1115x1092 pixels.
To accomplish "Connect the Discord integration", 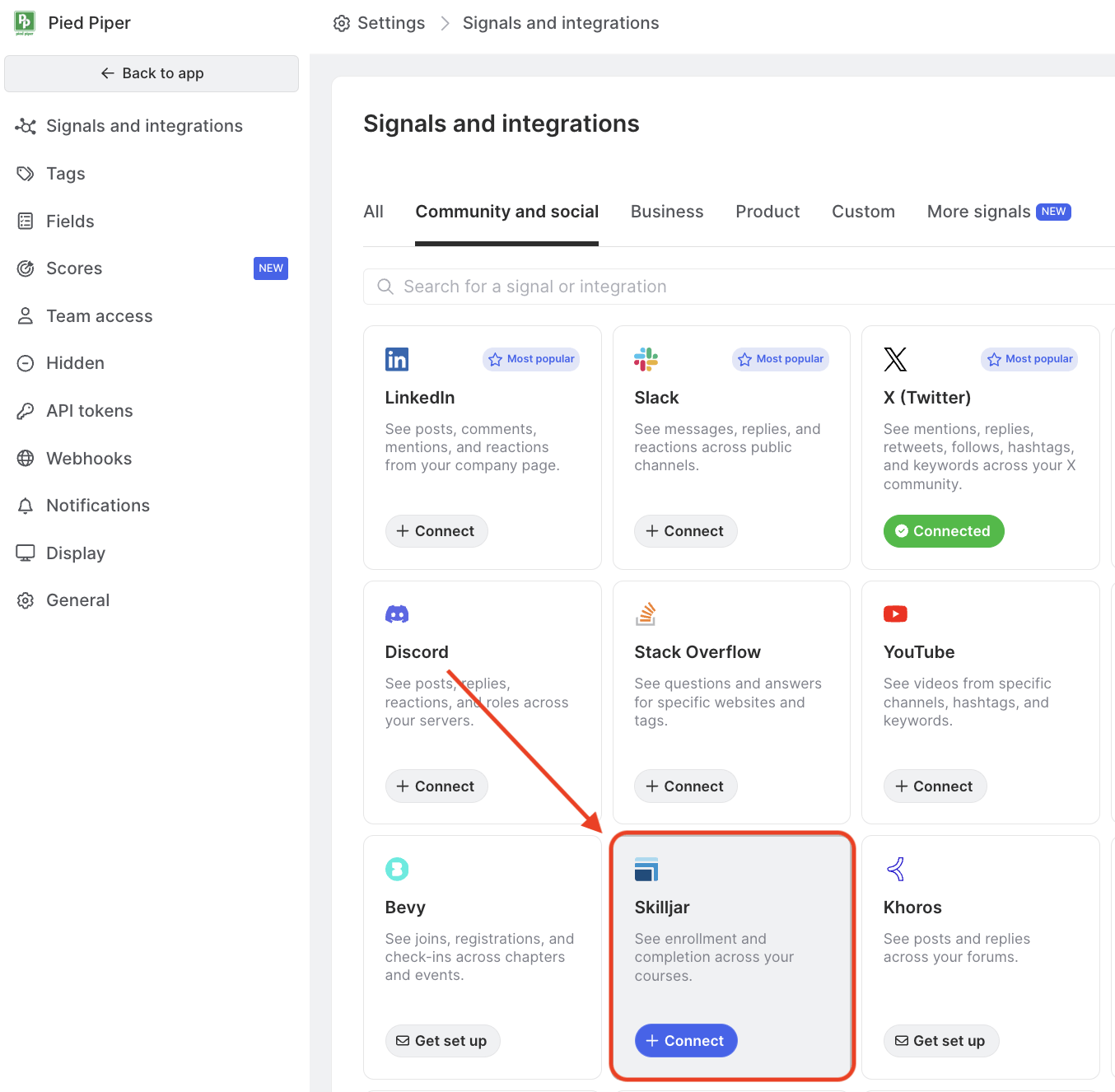I will coord(436,786).
